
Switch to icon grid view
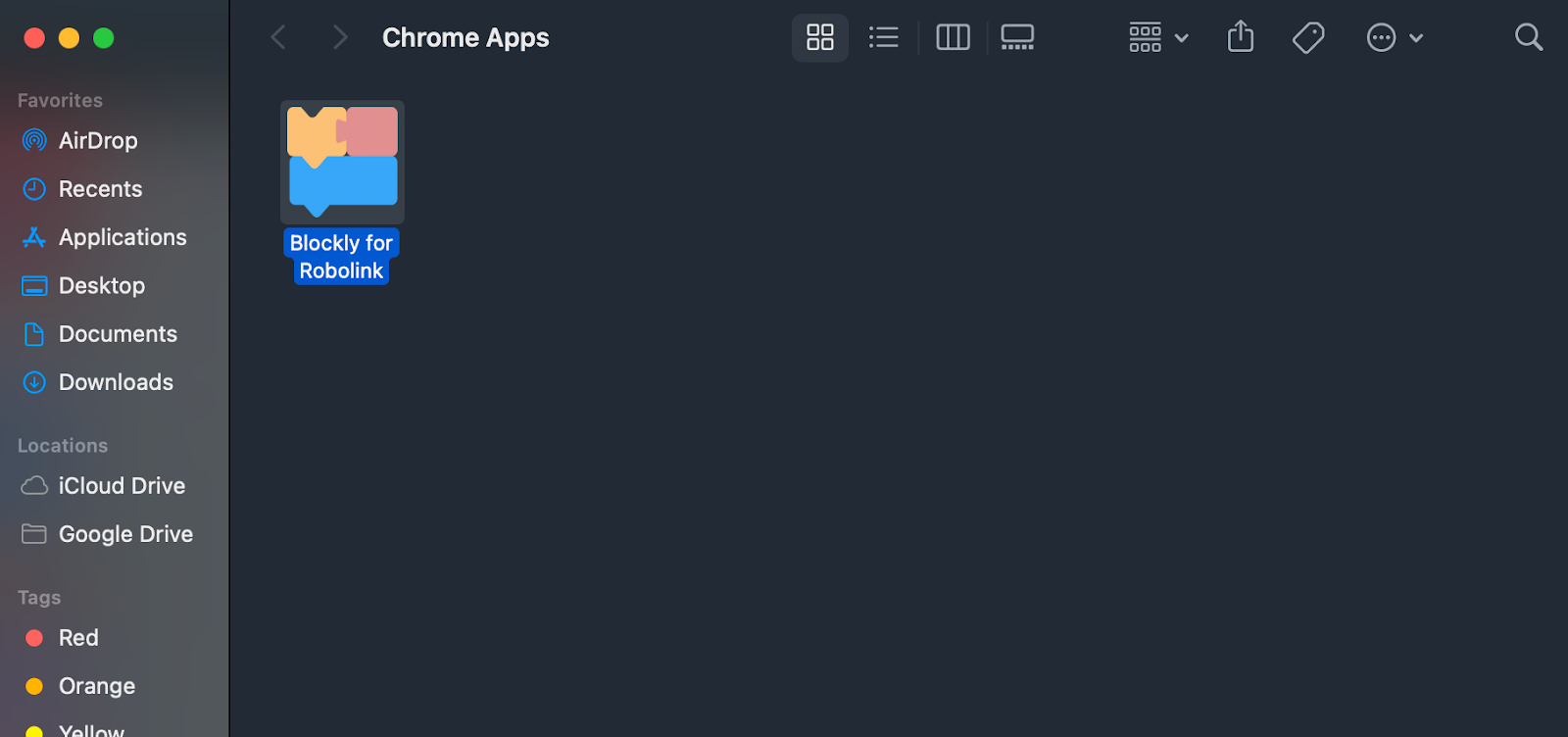(819, 37)
